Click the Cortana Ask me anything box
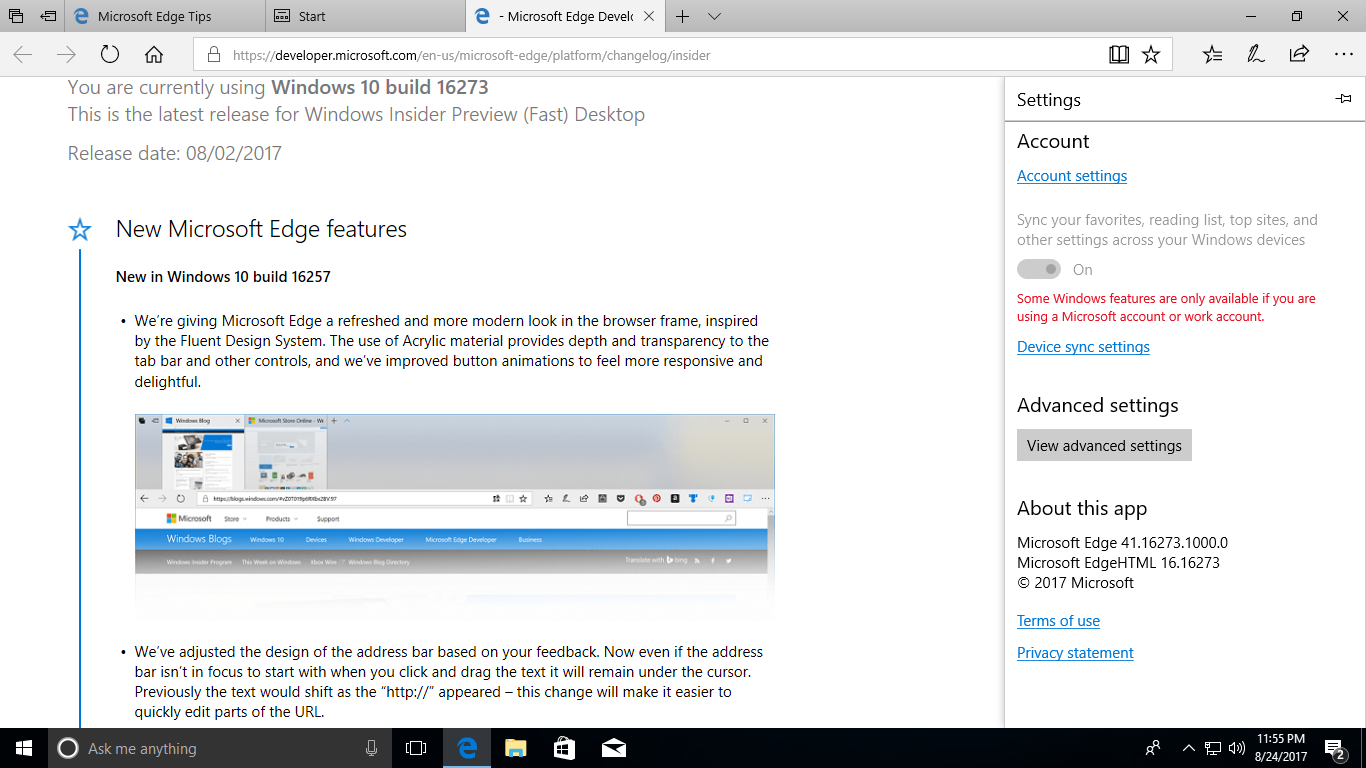This screenshot has height=768, width=1366. tap(220, 748)
